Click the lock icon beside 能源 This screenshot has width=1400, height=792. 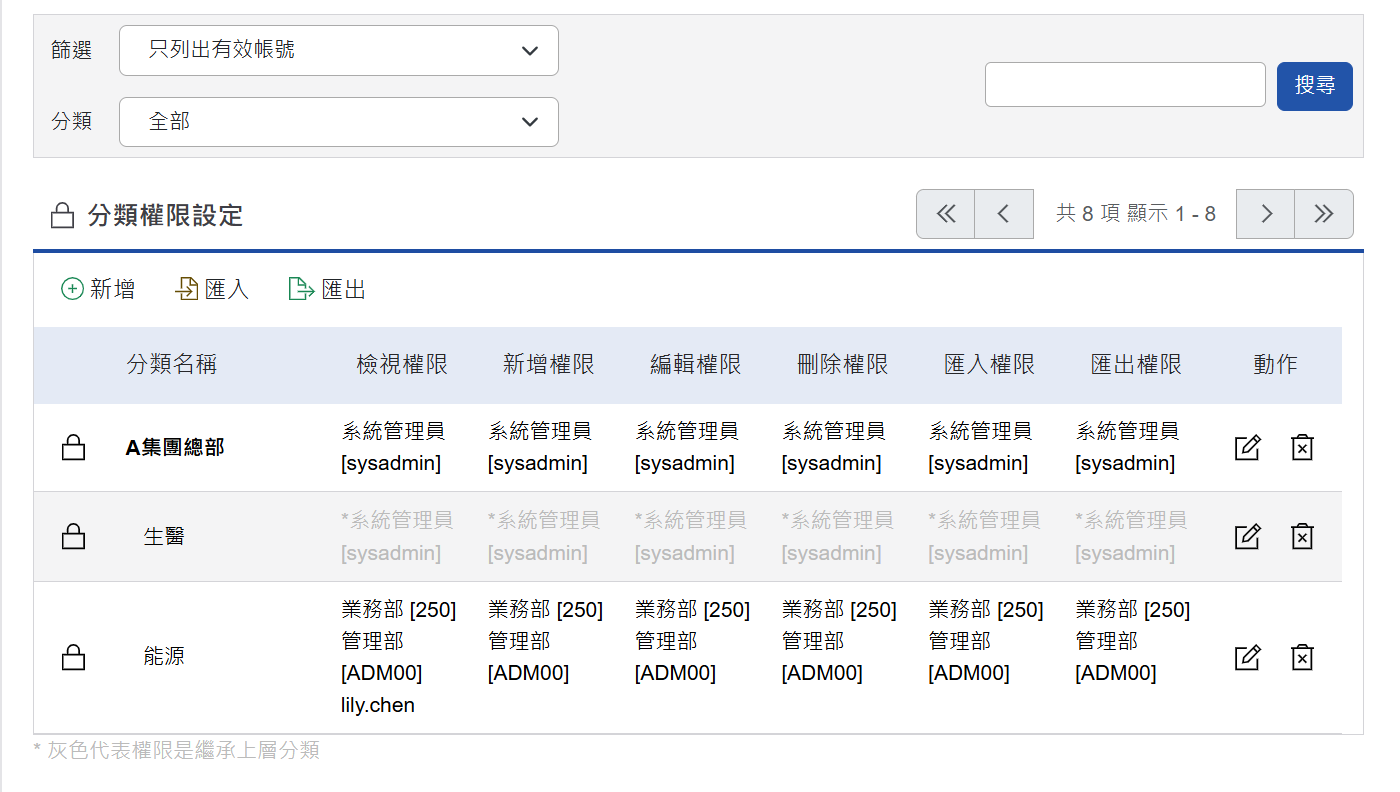(x=73, y=657)
